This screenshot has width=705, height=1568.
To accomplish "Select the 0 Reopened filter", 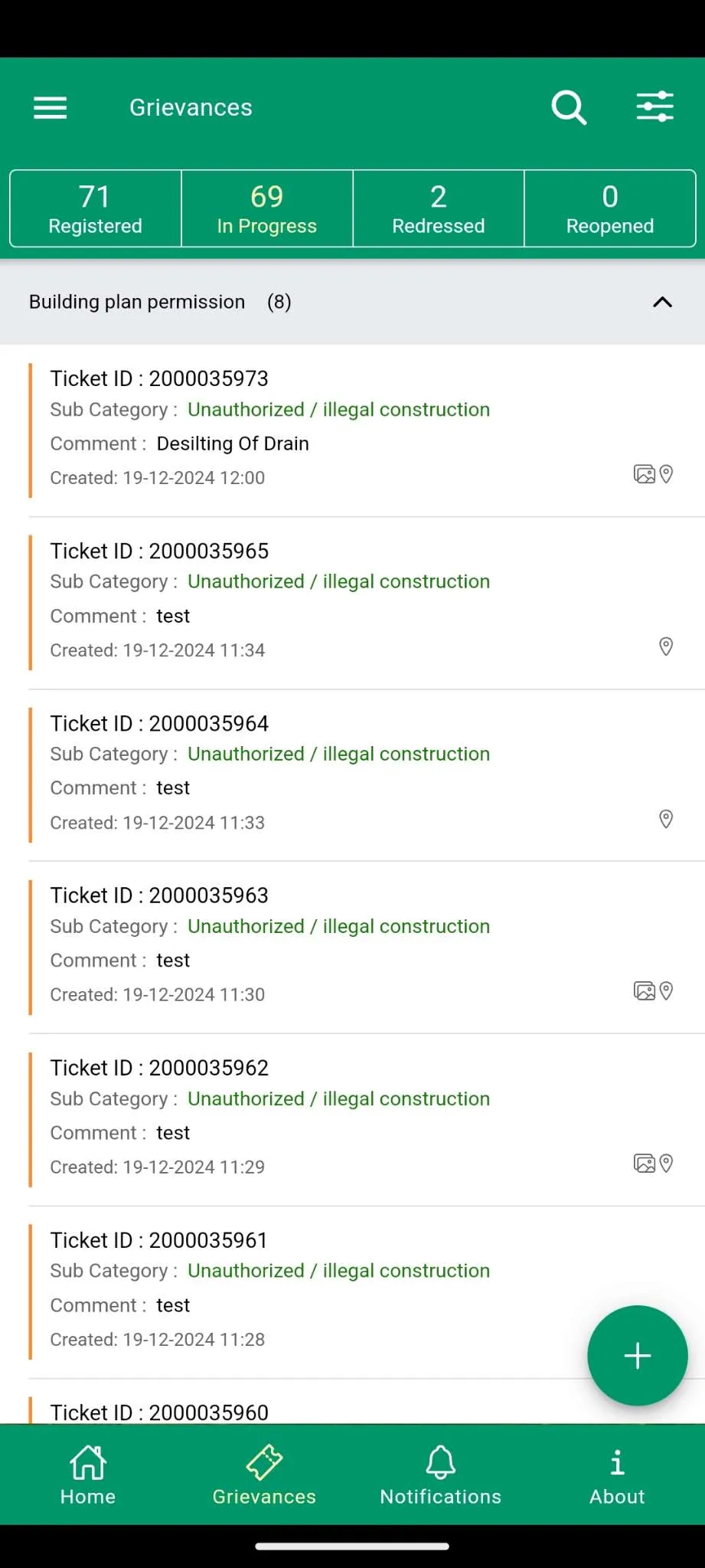I will click(610, 208).
